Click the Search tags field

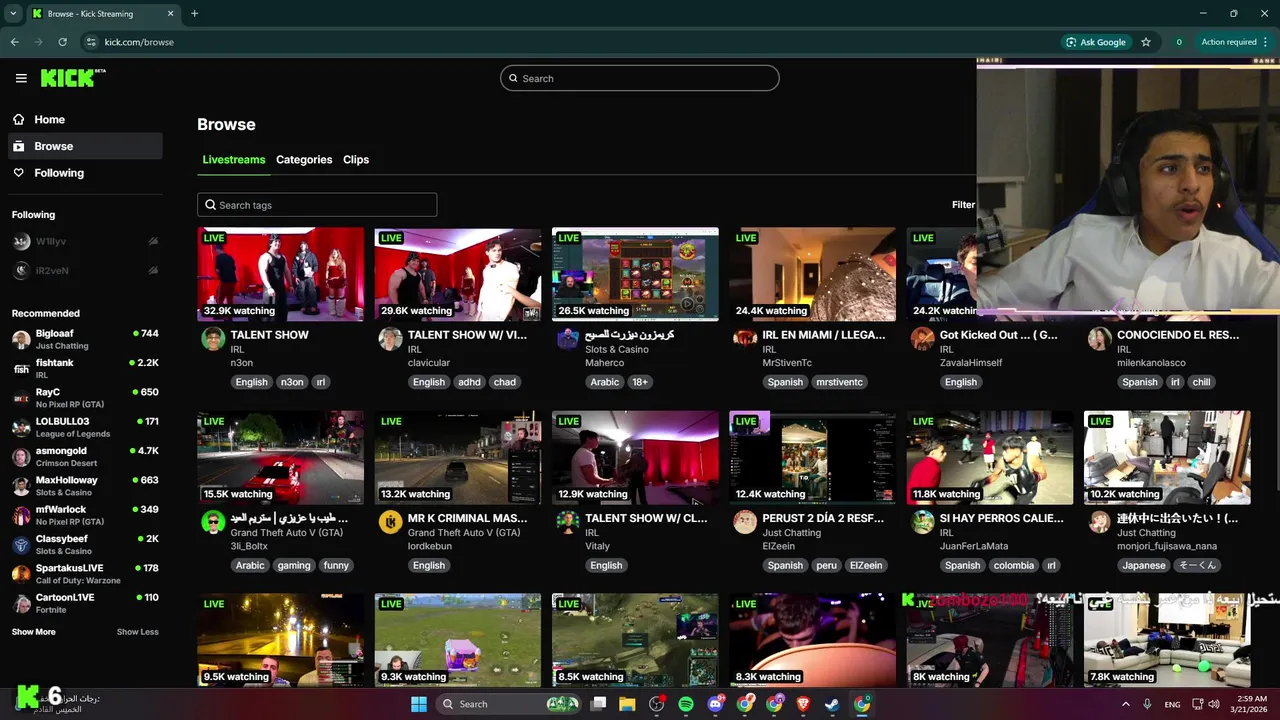(317, 205)
